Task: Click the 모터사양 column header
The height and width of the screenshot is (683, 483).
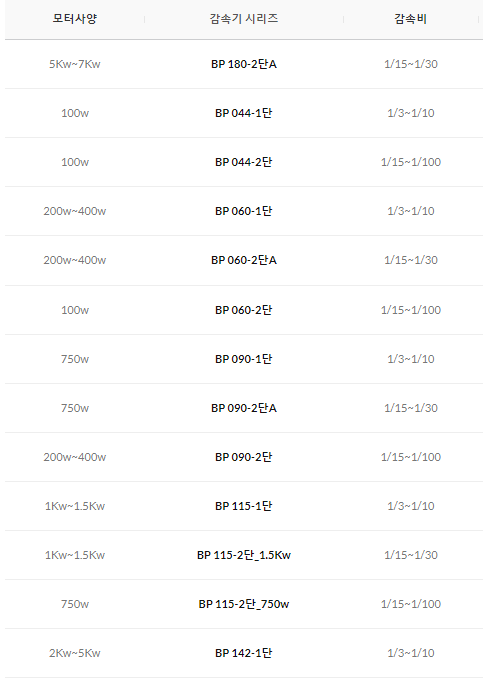Action: [74, 19]
